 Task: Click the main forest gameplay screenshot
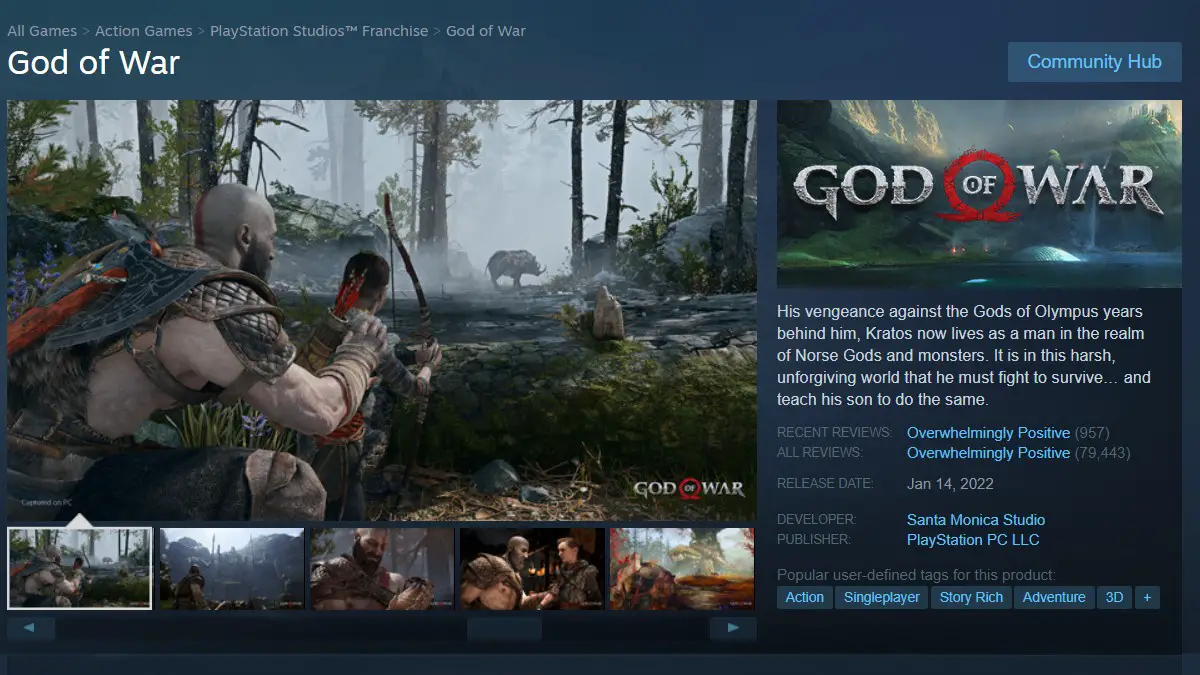382,310
